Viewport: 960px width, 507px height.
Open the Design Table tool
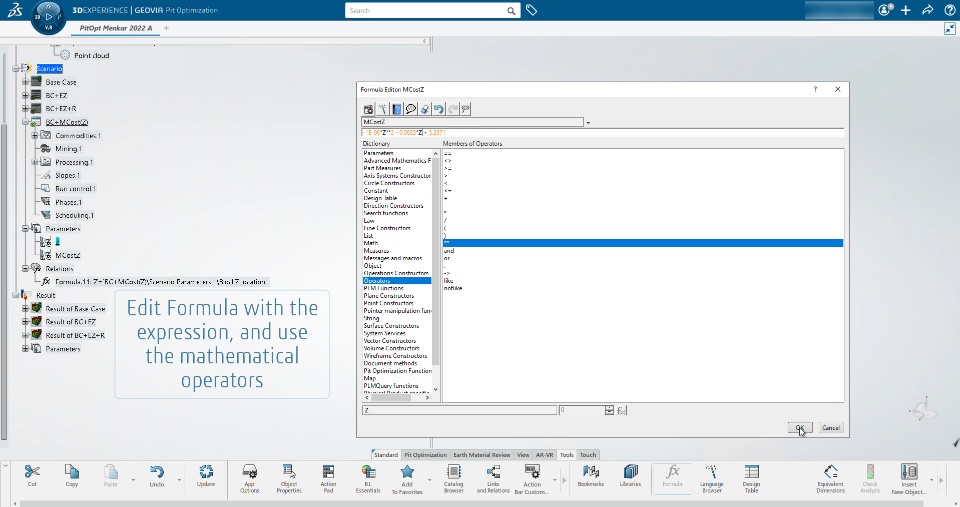[751, 478]
